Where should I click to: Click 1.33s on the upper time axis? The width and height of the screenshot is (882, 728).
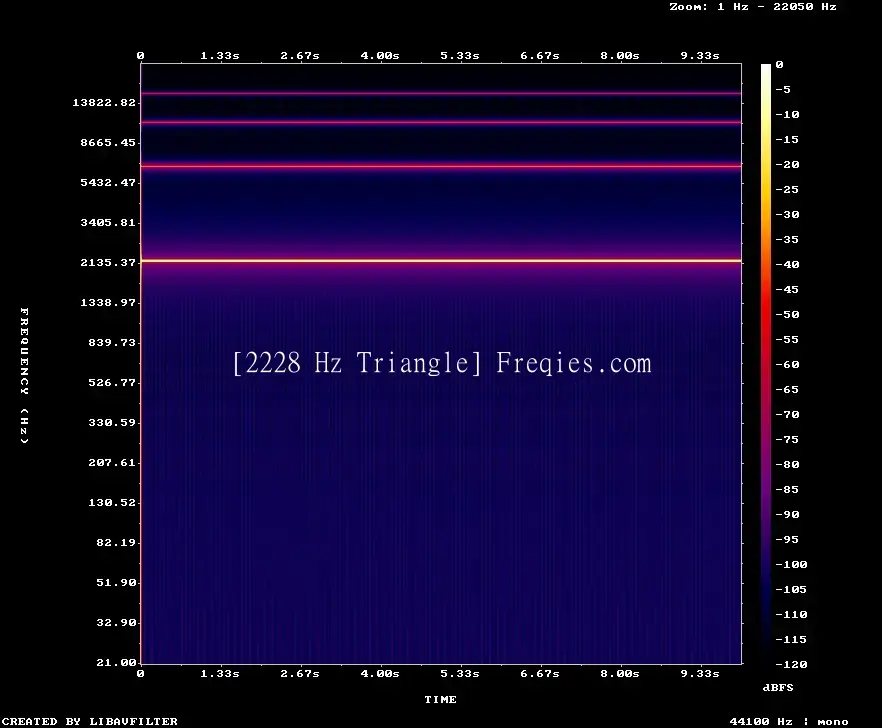220,56
